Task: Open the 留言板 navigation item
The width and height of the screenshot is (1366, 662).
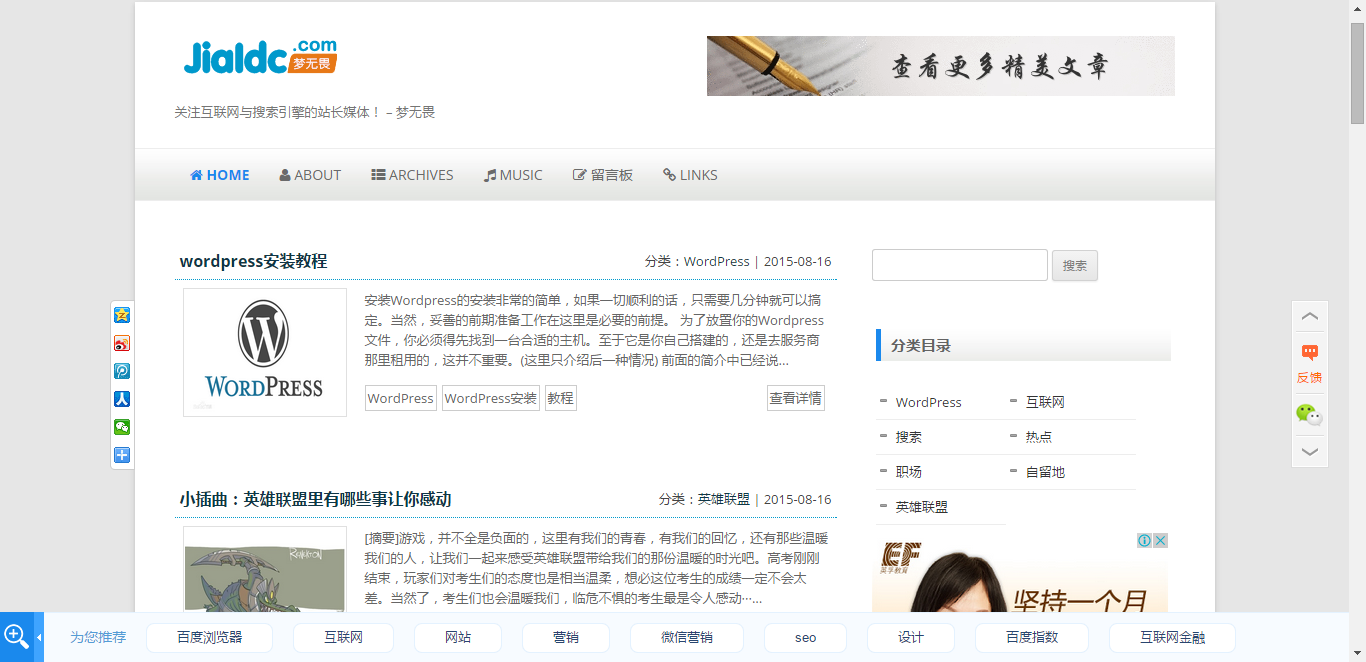Action: [x=603, y=174]
